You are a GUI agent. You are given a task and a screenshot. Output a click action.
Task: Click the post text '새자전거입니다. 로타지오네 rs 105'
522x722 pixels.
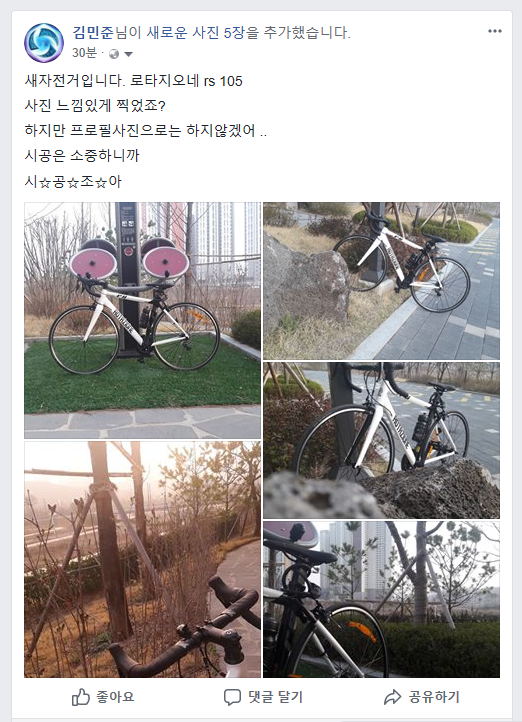[133, 81]
